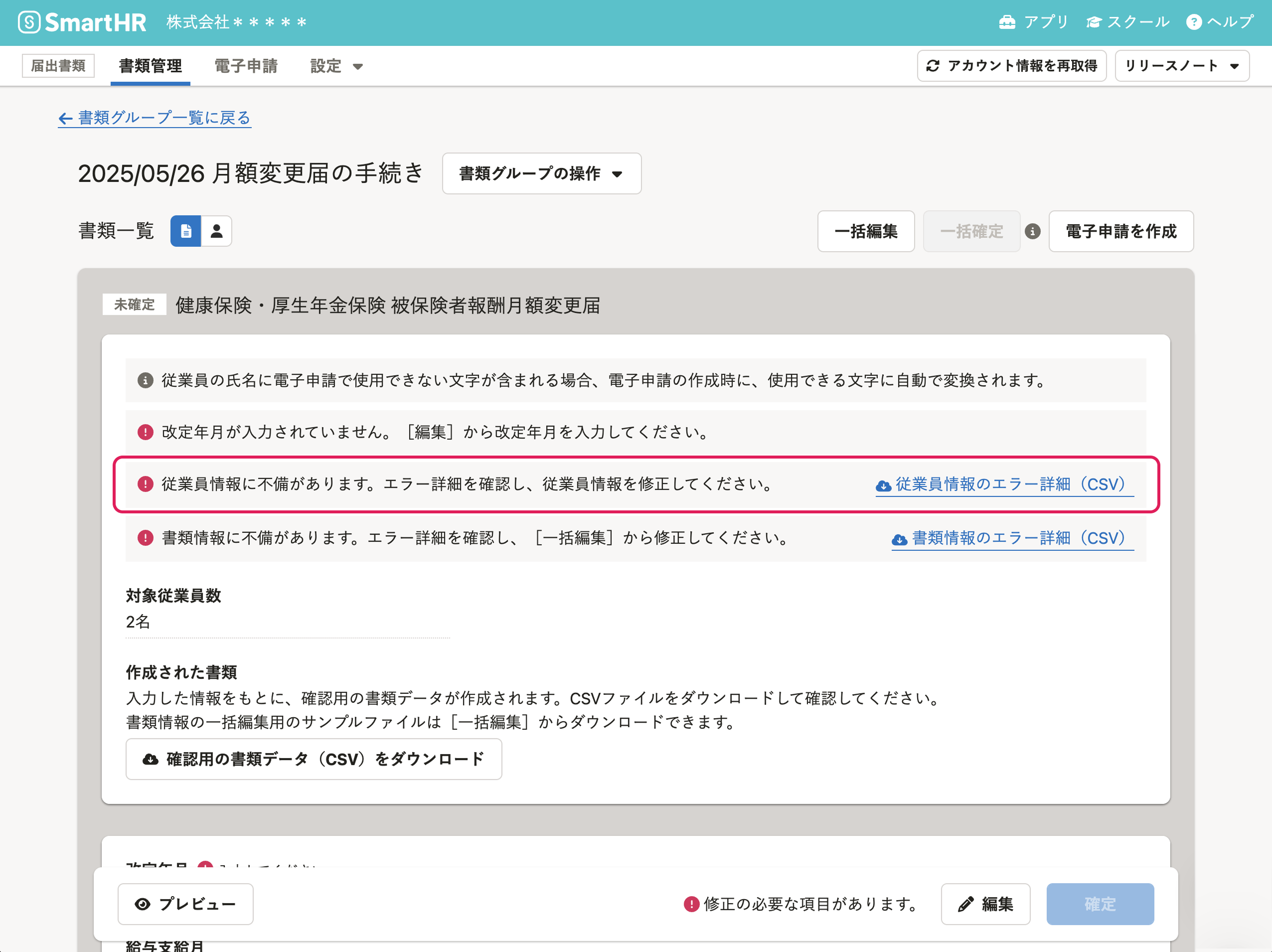The height and width of the screenshot is (952, 1272).
Task: Go back via 書類グループ一覧に戻る link
Action: (x=155, y=118)
